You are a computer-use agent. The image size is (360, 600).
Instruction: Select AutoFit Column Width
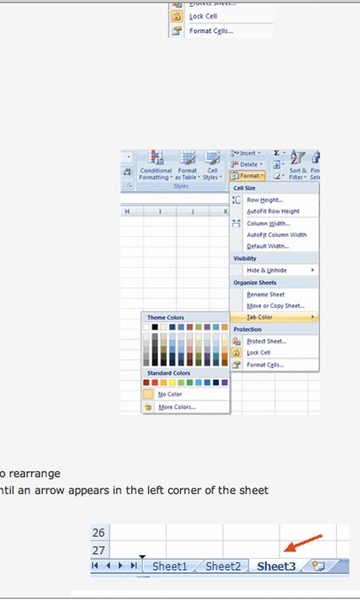(277, 235)
